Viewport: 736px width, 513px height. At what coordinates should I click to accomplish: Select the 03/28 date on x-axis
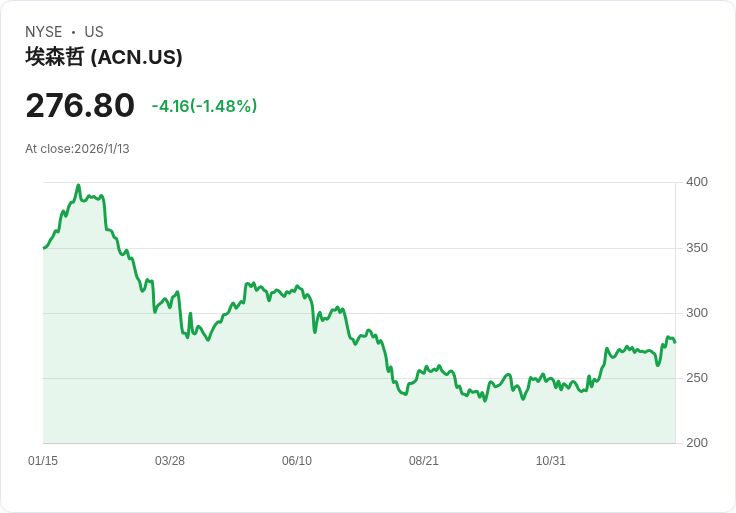pos(170,461)
